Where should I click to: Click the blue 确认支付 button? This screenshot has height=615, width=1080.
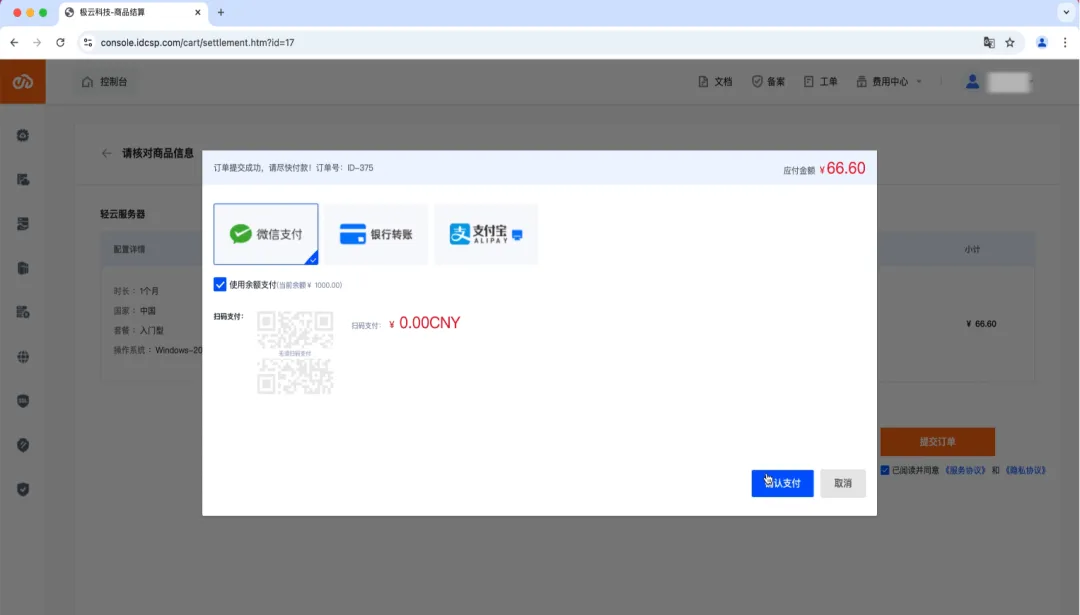pos(782,483)
